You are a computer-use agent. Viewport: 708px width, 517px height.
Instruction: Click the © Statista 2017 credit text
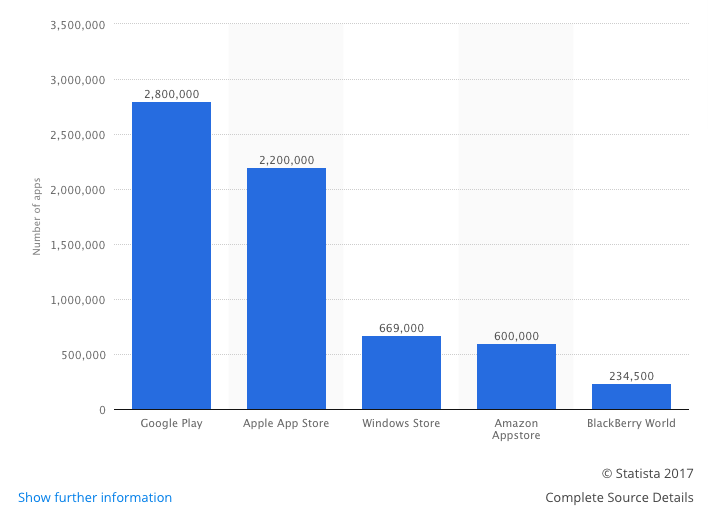point(647,473)
